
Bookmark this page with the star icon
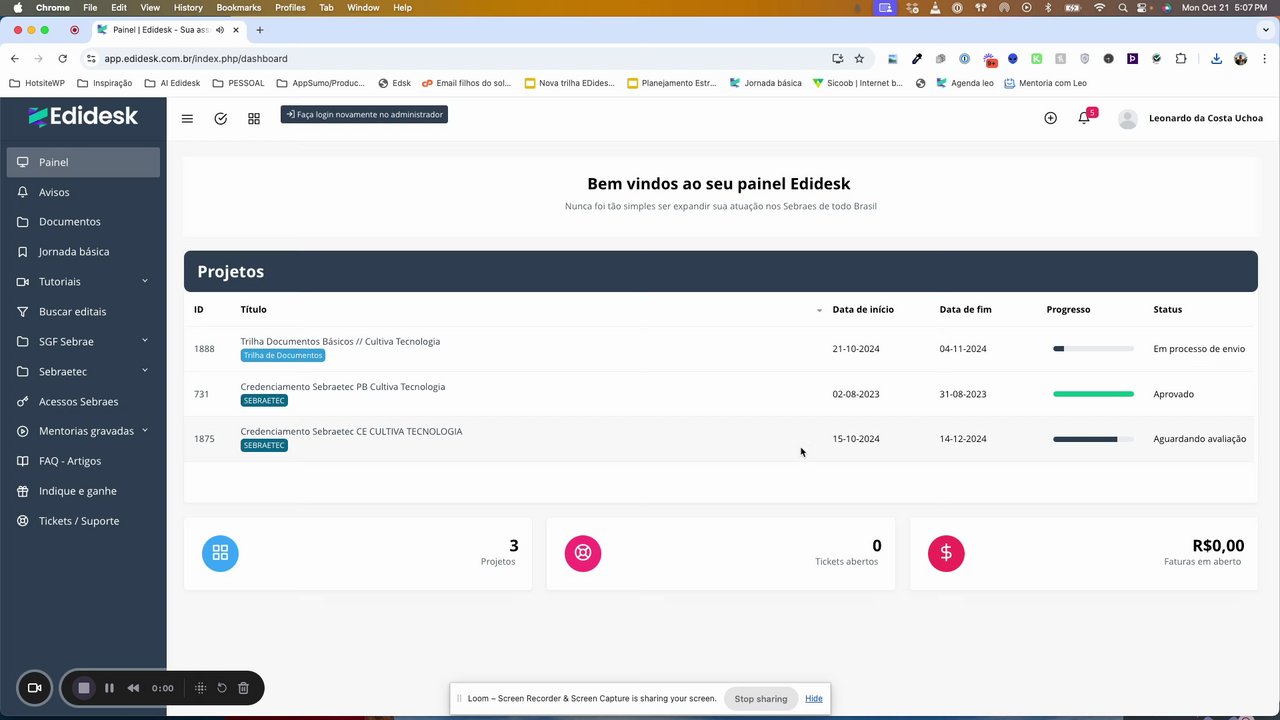[x=859, y=58]
